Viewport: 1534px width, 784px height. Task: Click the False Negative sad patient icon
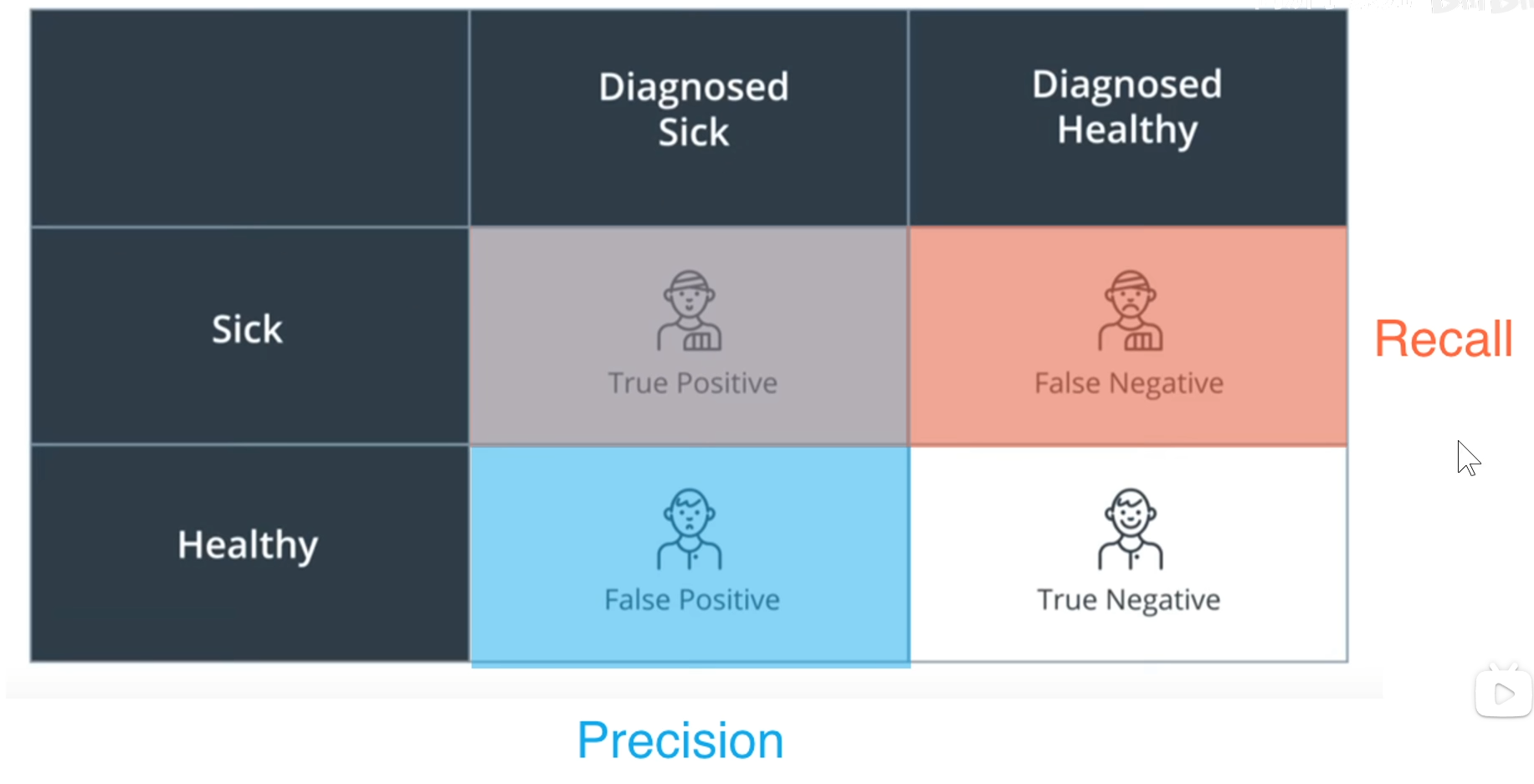coord(1130,310)
